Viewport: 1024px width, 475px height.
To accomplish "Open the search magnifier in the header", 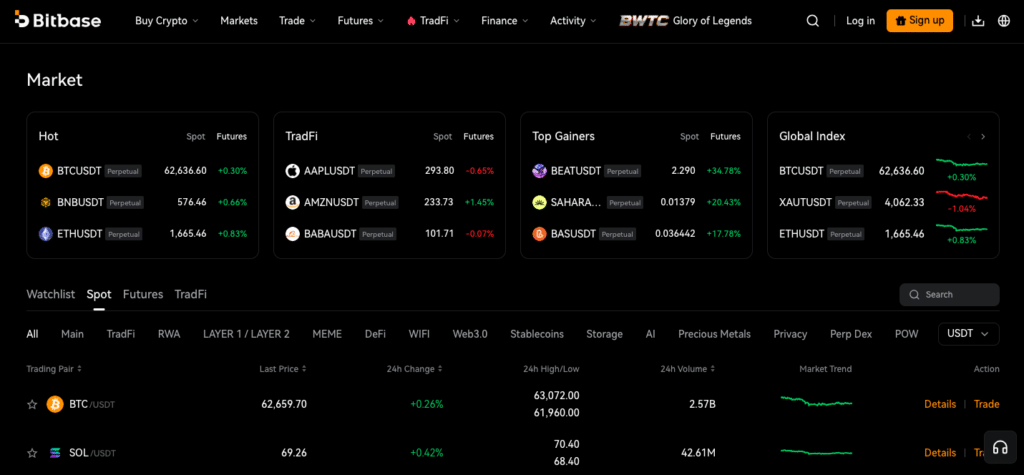I will [812, 21].
